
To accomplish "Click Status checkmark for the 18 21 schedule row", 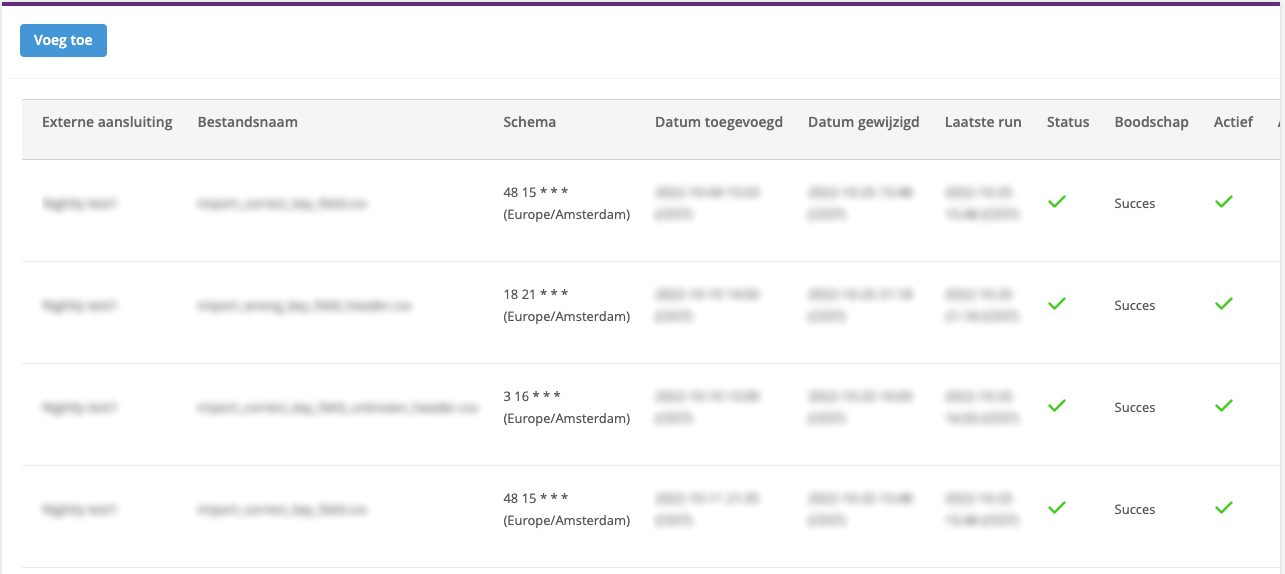I will [x=1057, y=304].
